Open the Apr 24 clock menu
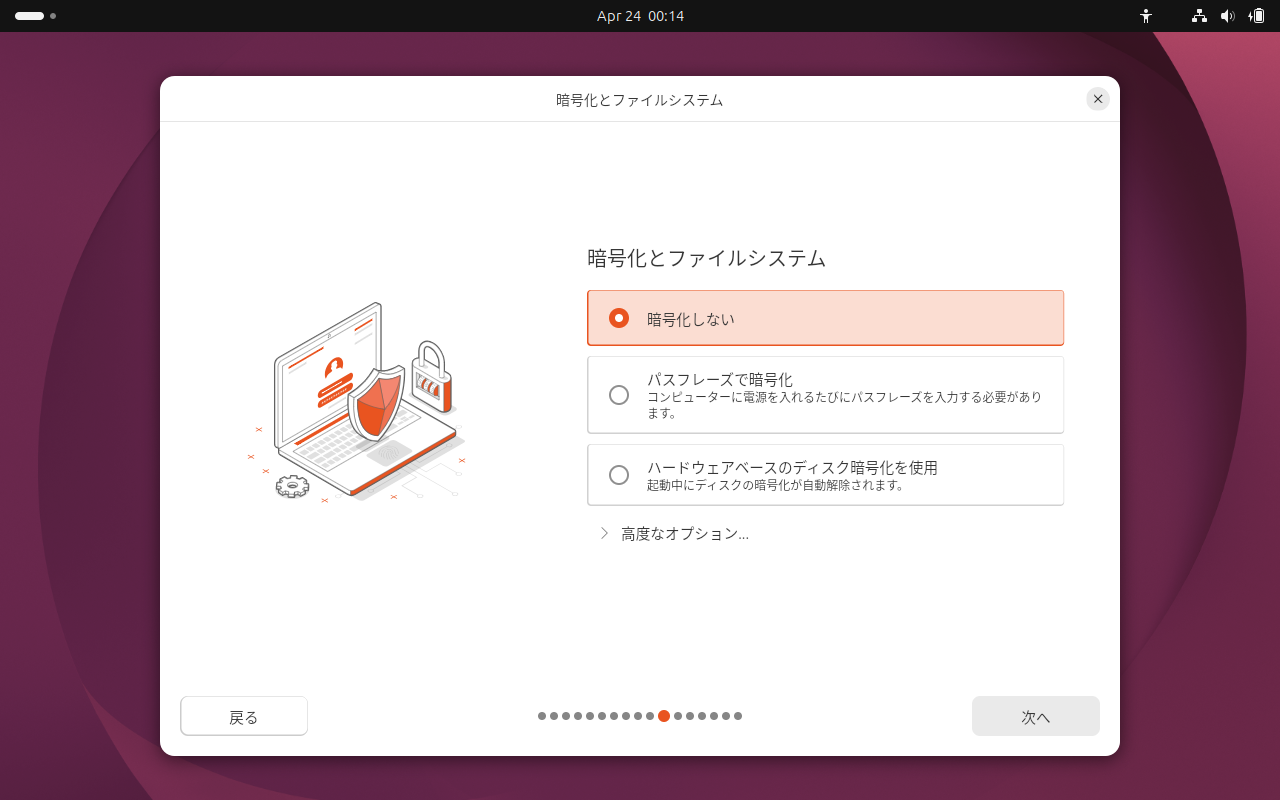The image size is (1280, 800). [640, 15]
